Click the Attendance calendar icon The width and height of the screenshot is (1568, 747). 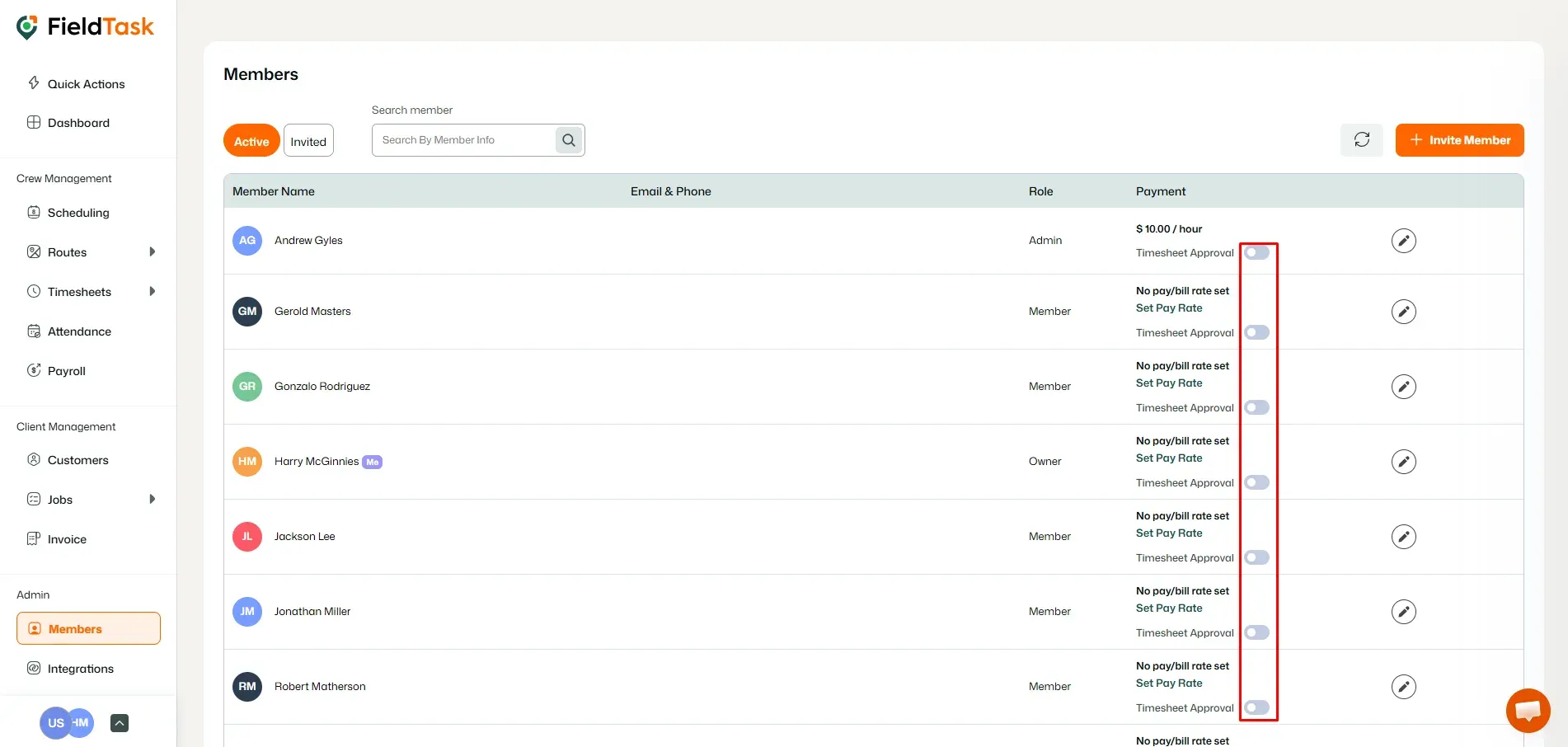point(34,331)
